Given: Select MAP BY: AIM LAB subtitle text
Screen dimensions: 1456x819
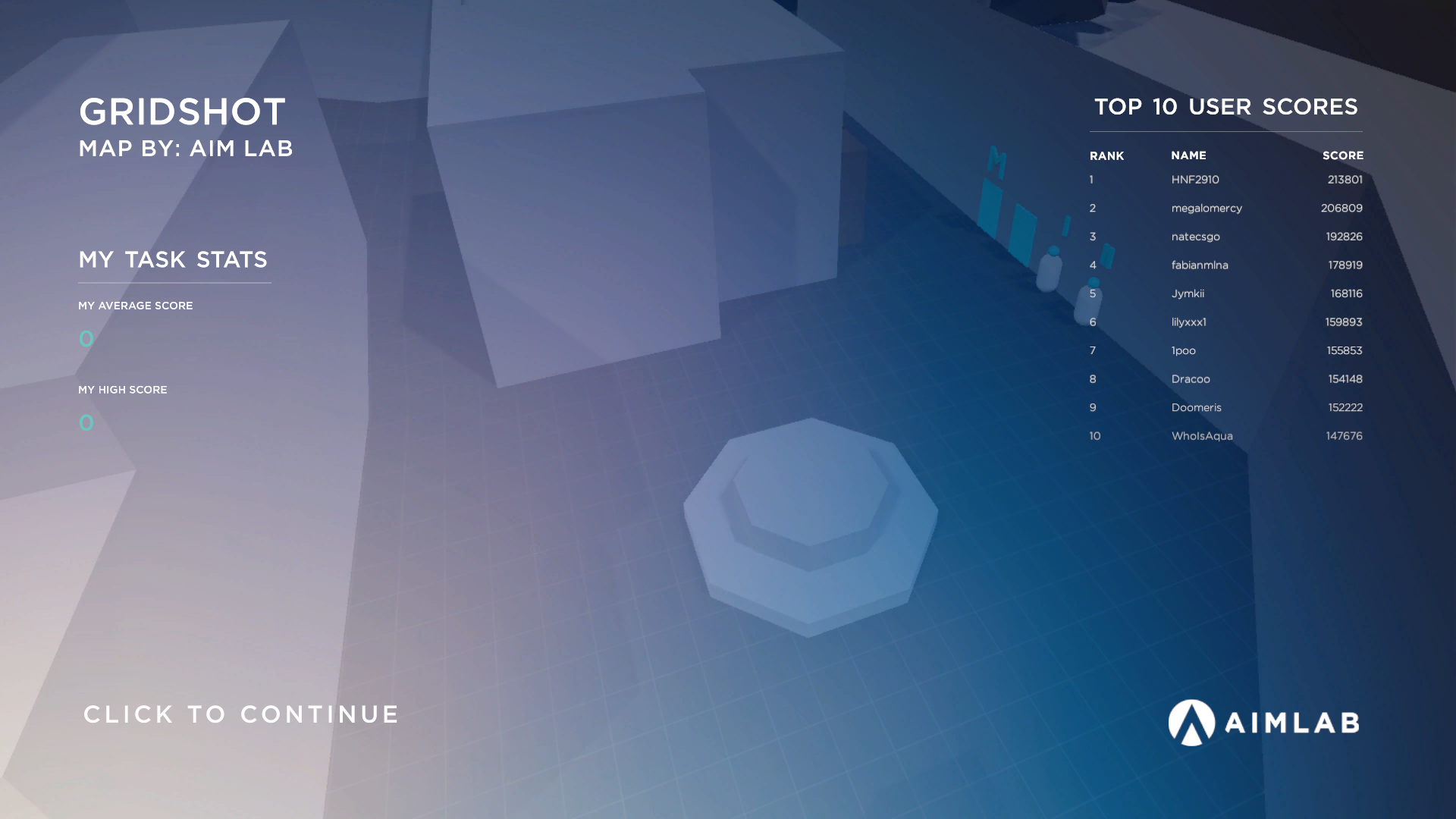Looking at the screenshot, I should [186, 149].
